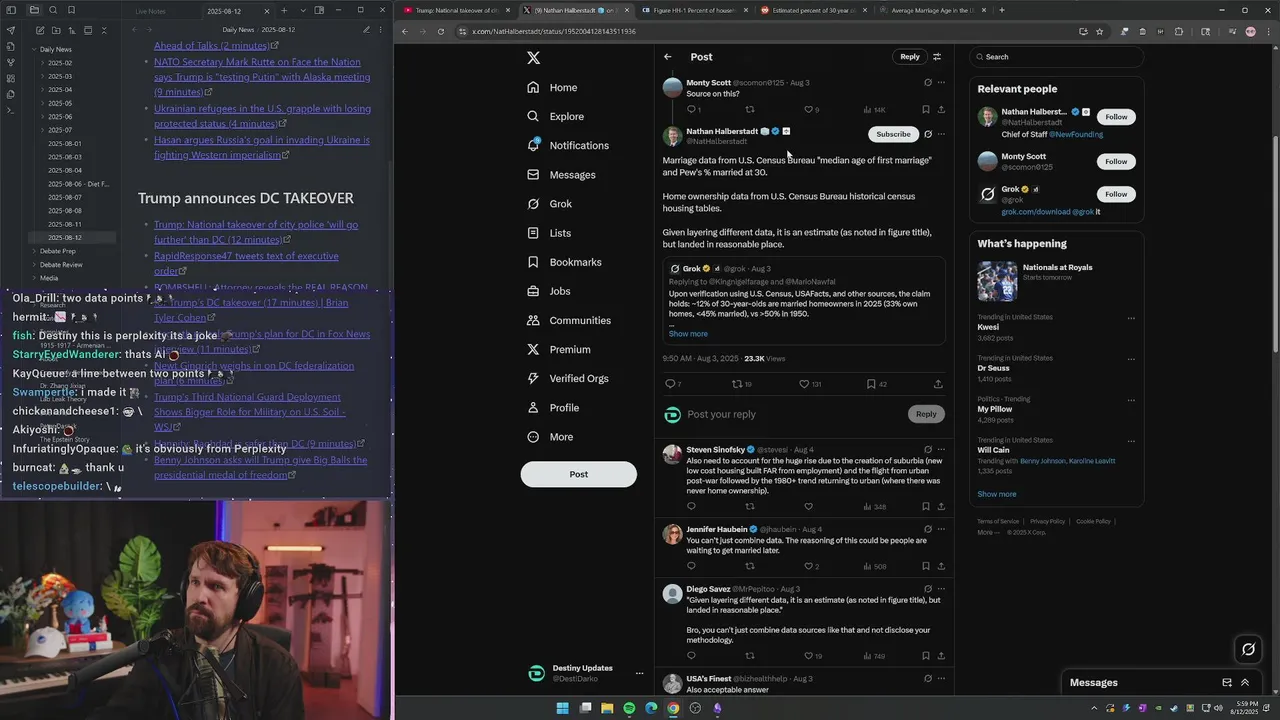Click the Reply button in post header

tap(909, 57)
